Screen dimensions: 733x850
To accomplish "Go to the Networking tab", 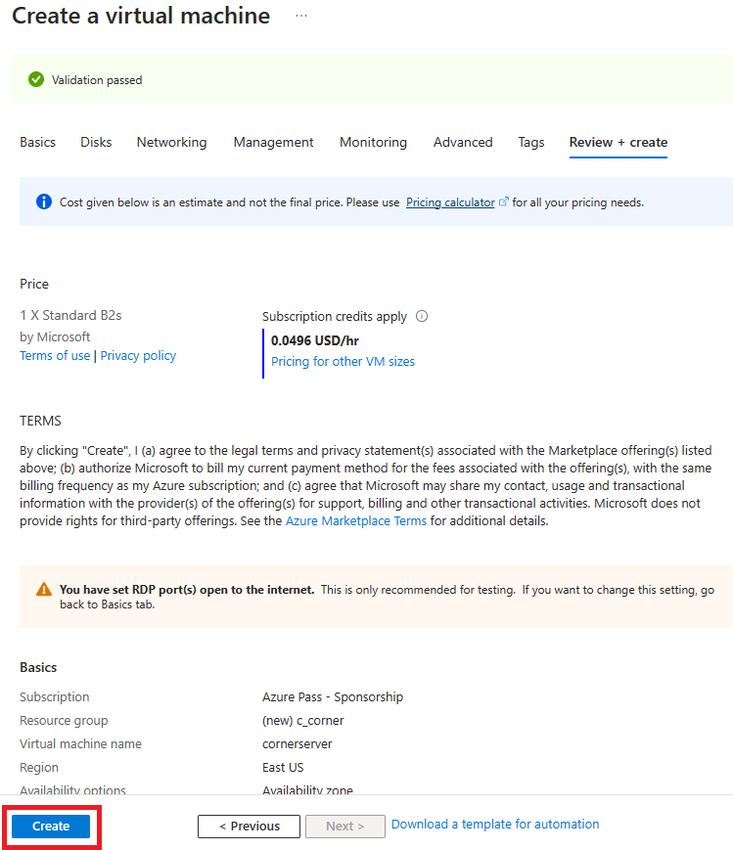I will [172, 143].
